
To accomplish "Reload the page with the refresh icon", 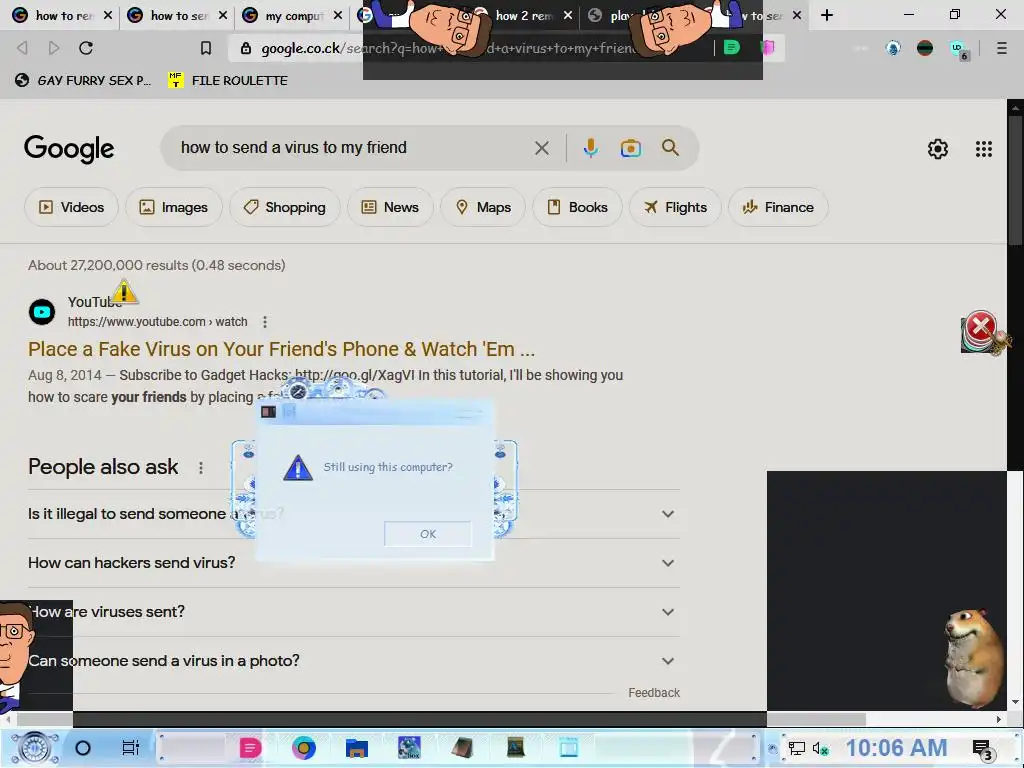I will point(86,48).
